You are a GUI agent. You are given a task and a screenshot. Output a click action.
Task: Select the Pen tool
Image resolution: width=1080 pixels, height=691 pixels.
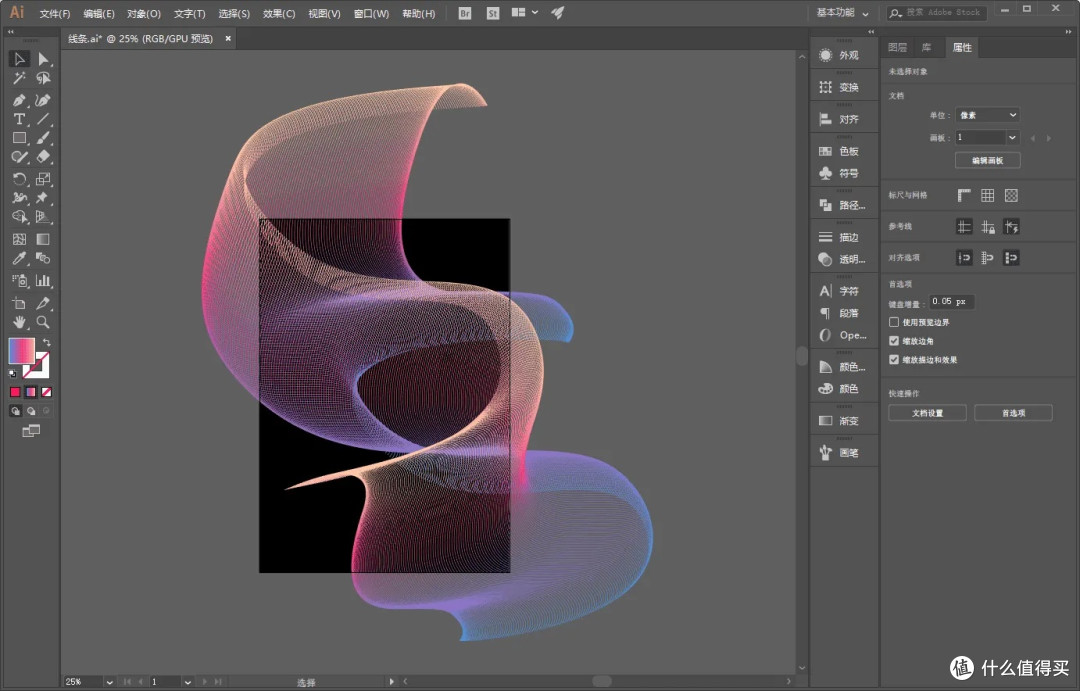pos(19,100)
